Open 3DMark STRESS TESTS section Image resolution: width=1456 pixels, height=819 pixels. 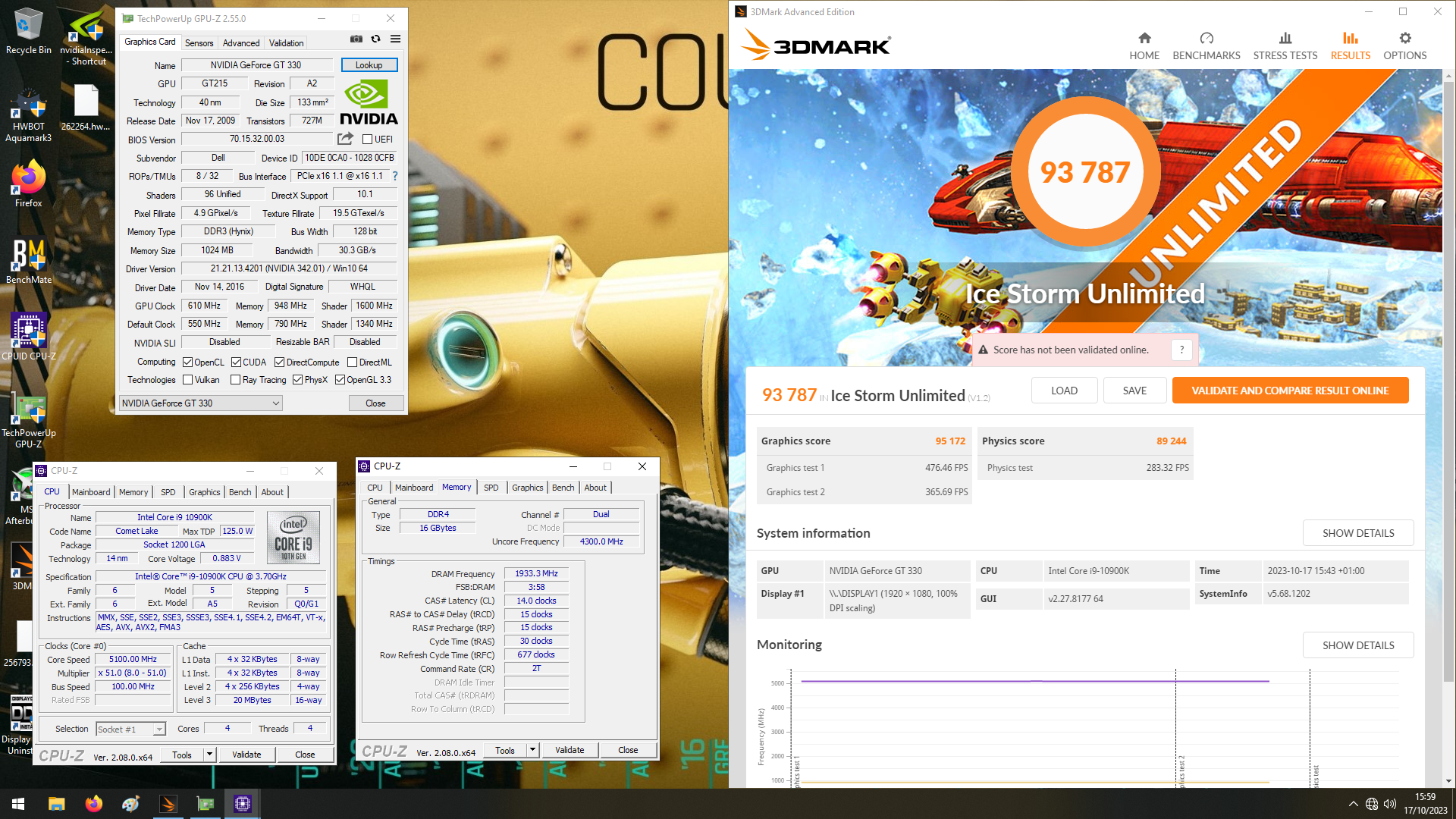[x=1285, y=46]
